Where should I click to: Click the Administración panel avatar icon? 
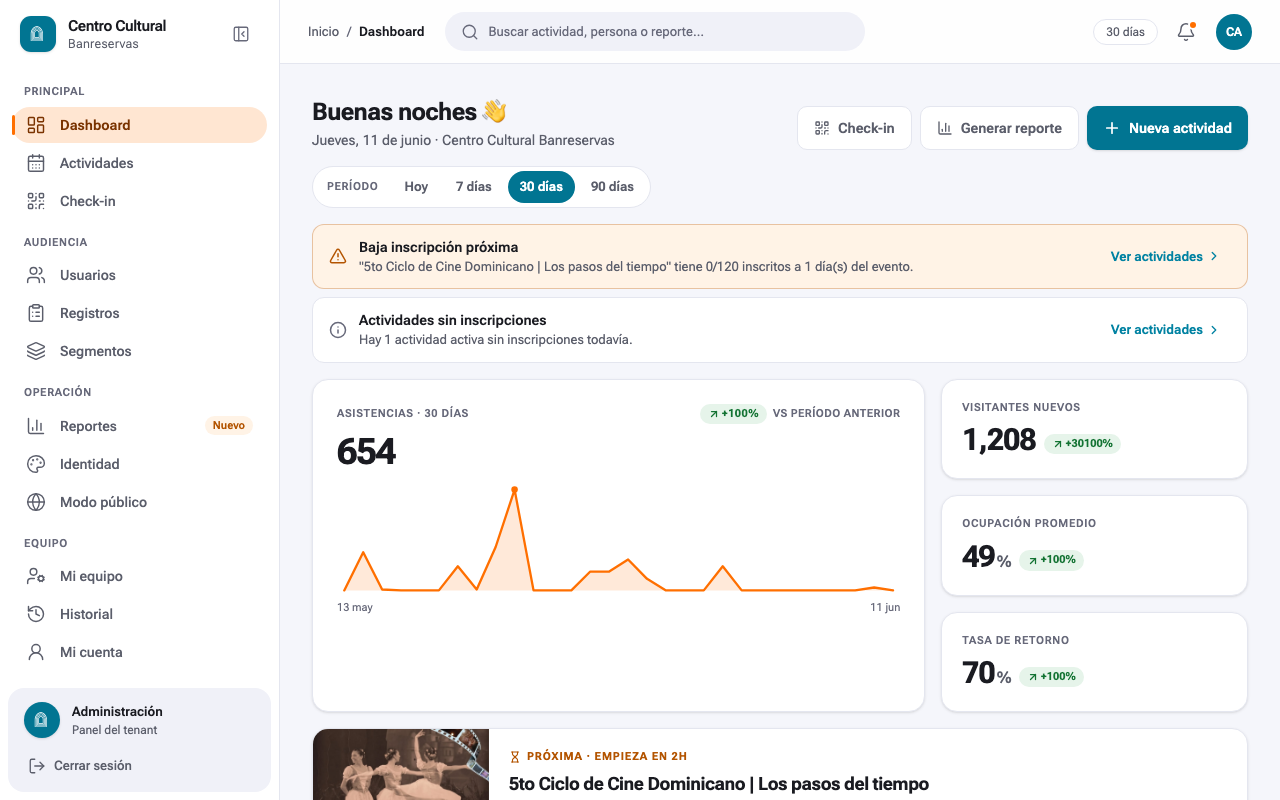[x=42, y=720]
